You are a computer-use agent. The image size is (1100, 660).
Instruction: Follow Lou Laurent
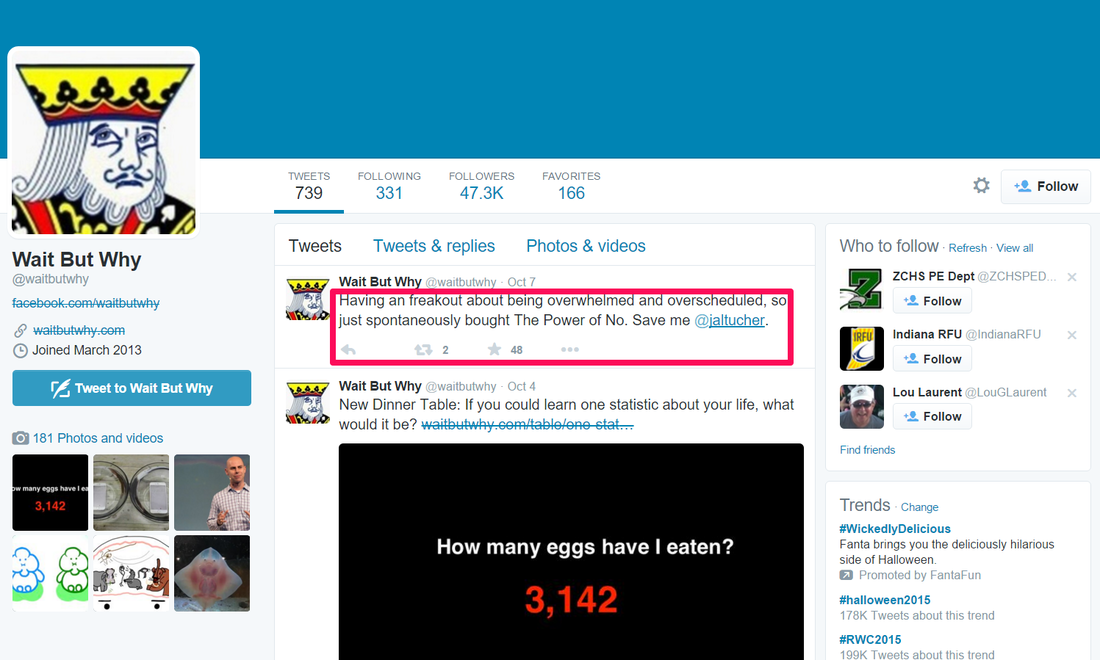coord(932,417)
